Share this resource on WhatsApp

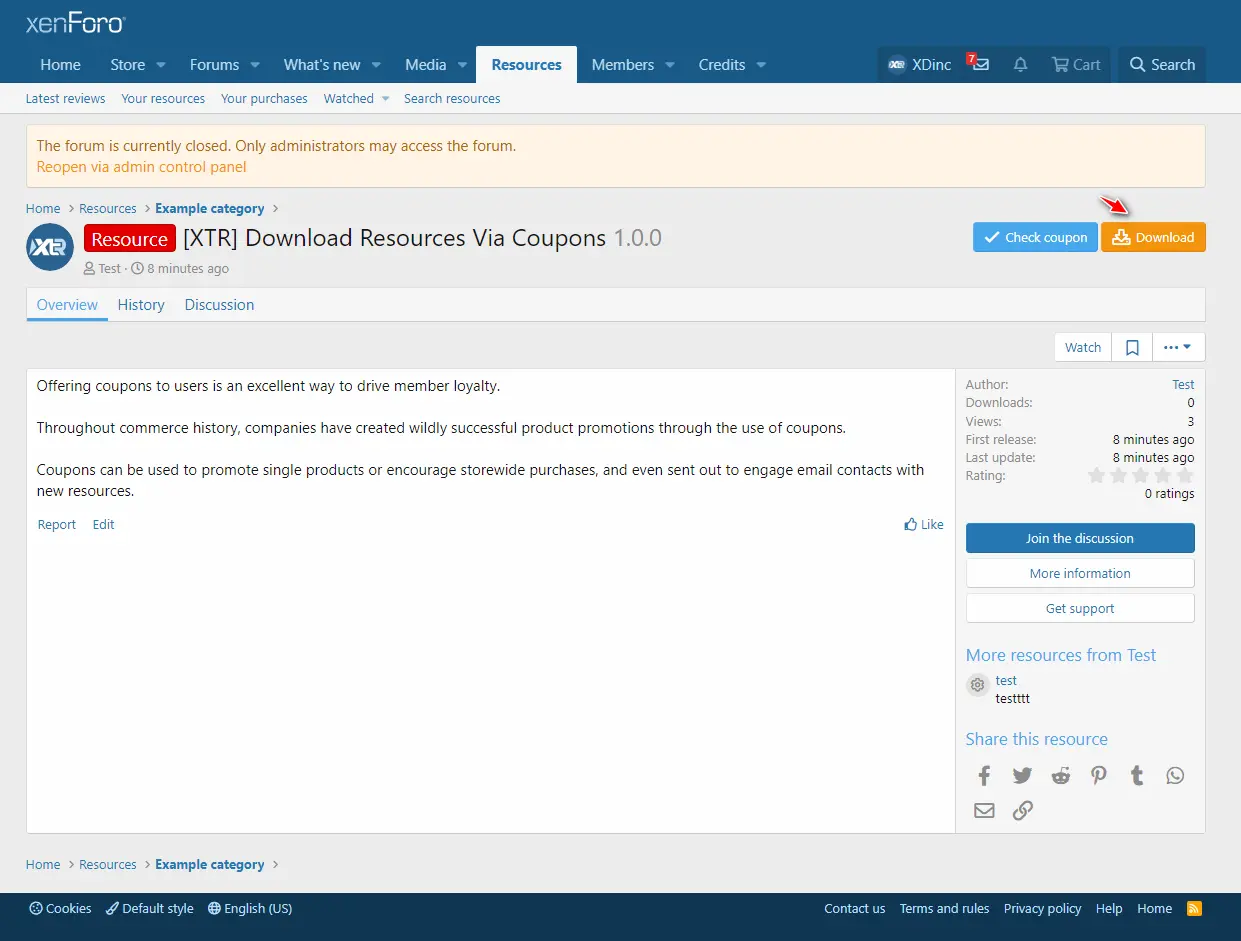pos(1175,775)
